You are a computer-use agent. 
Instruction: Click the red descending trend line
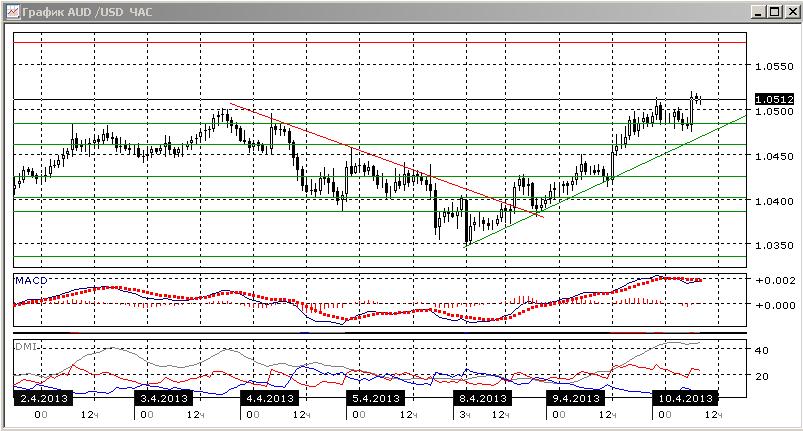click(x=387, y=160)
